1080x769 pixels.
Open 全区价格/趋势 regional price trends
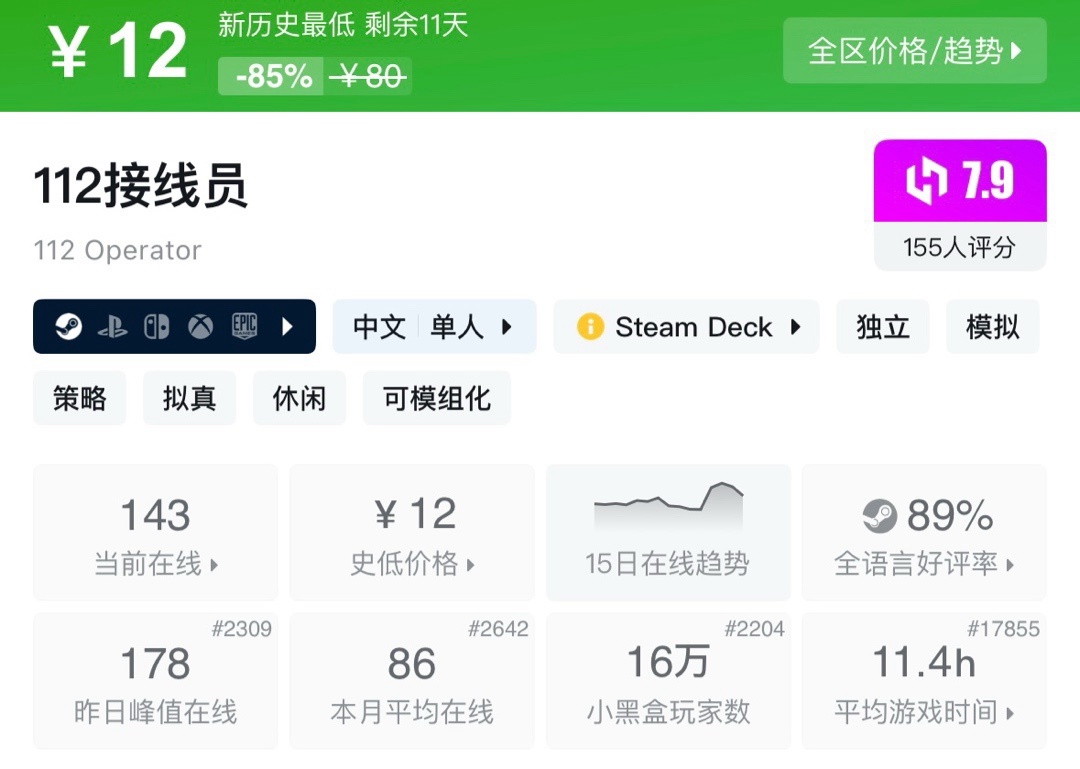point(913,50)
